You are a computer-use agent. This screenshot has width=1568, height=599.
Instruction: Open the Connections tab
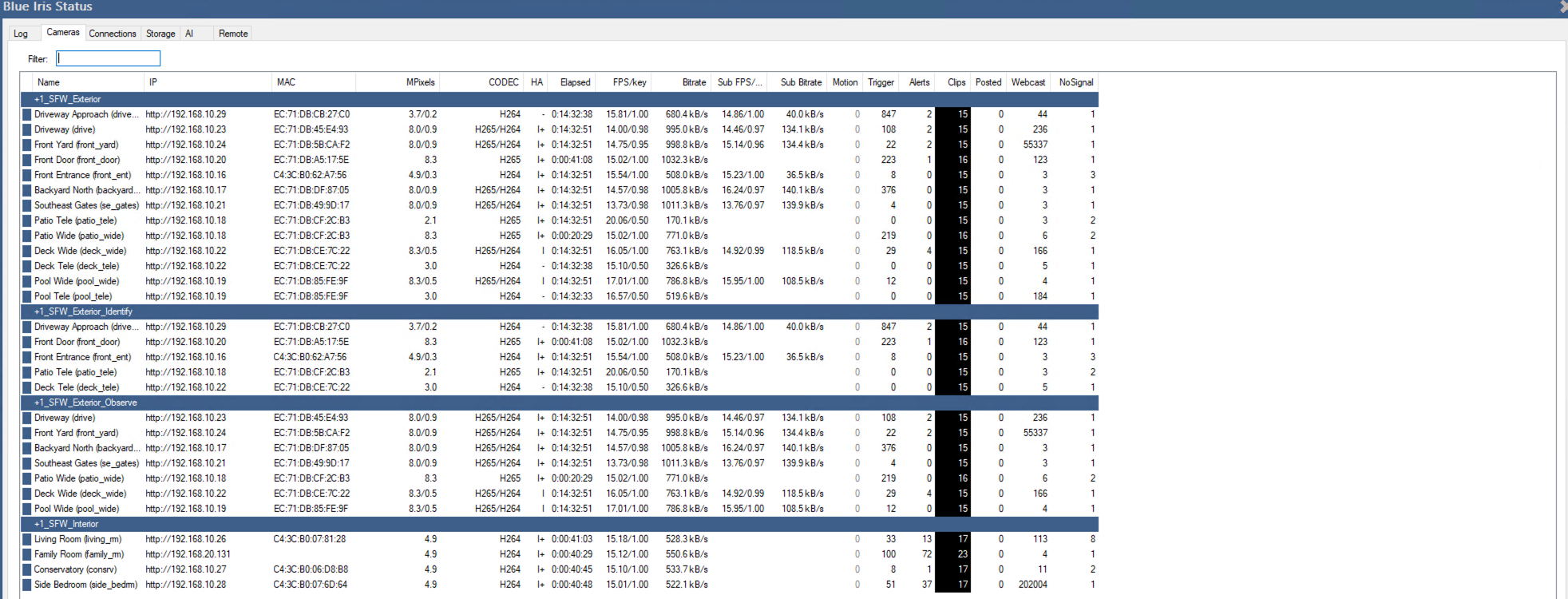coord(113,34)
